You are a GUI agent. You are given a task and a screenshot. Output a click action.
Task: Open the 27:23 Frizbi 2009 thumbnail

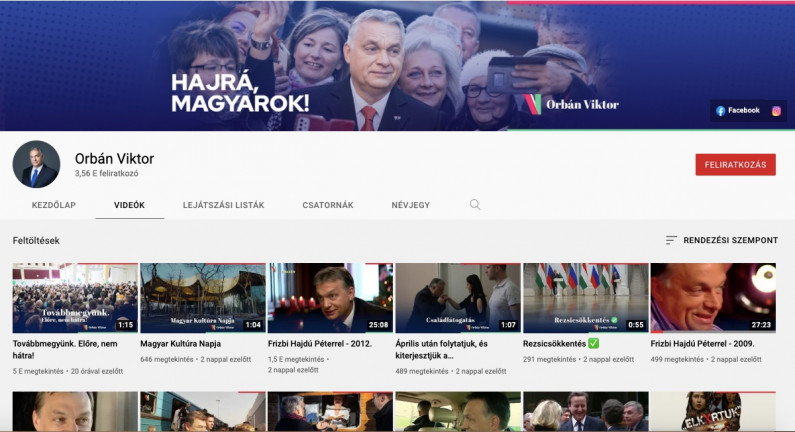[x=712, y=298]
